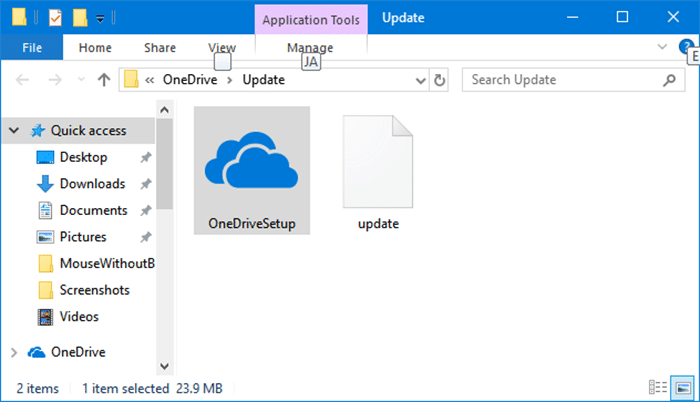The width and height of the screenshot is (700, 402).
Task: Show hidden breadcrumb path with double chevron
Action: pyautogui.click(x=150, y=80)
